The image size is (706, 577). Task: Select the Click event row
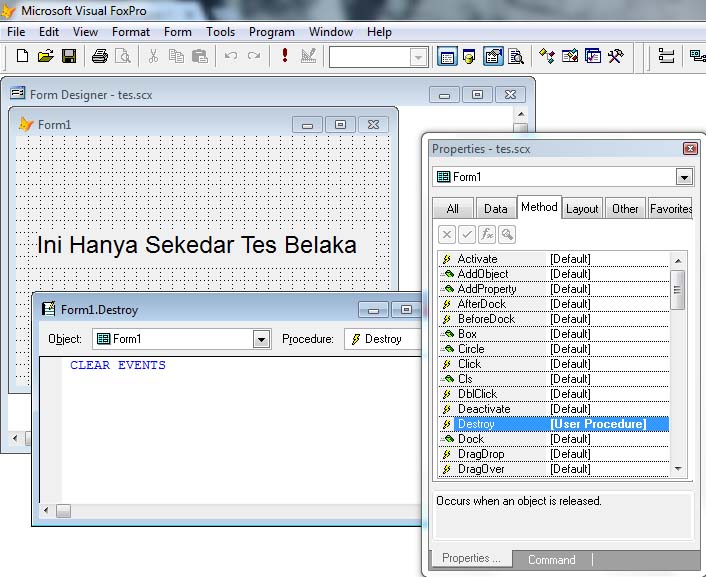tap(554, 364)
